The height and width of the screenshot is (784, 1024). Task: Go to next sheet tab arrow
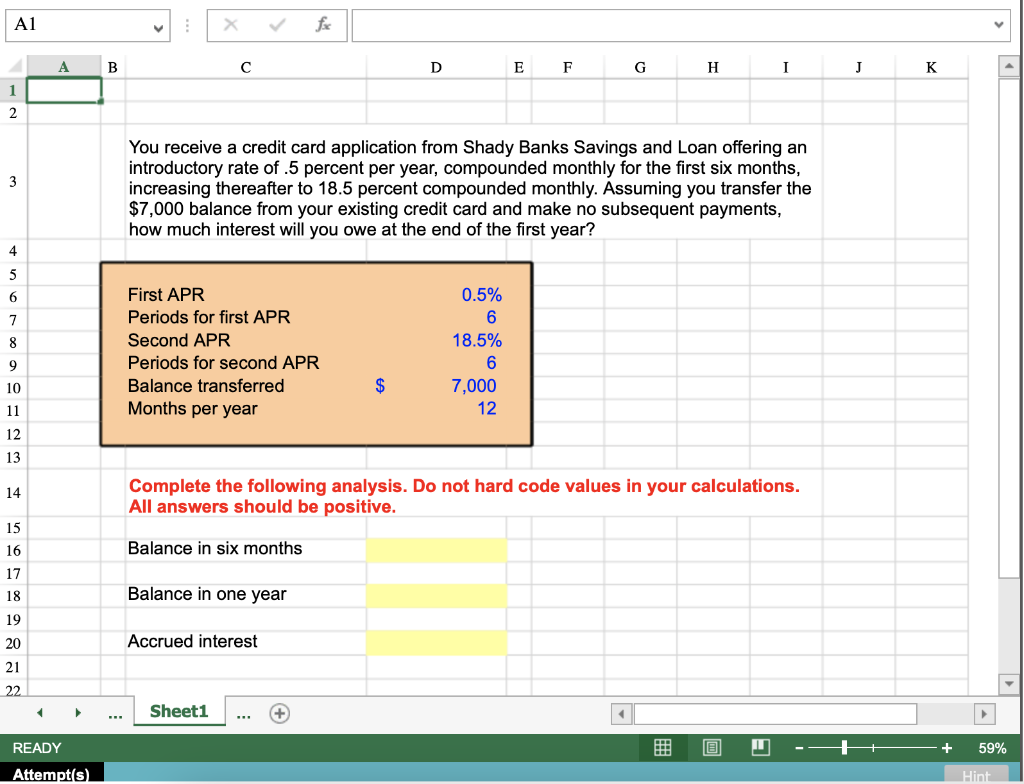(x=78, y=713)
